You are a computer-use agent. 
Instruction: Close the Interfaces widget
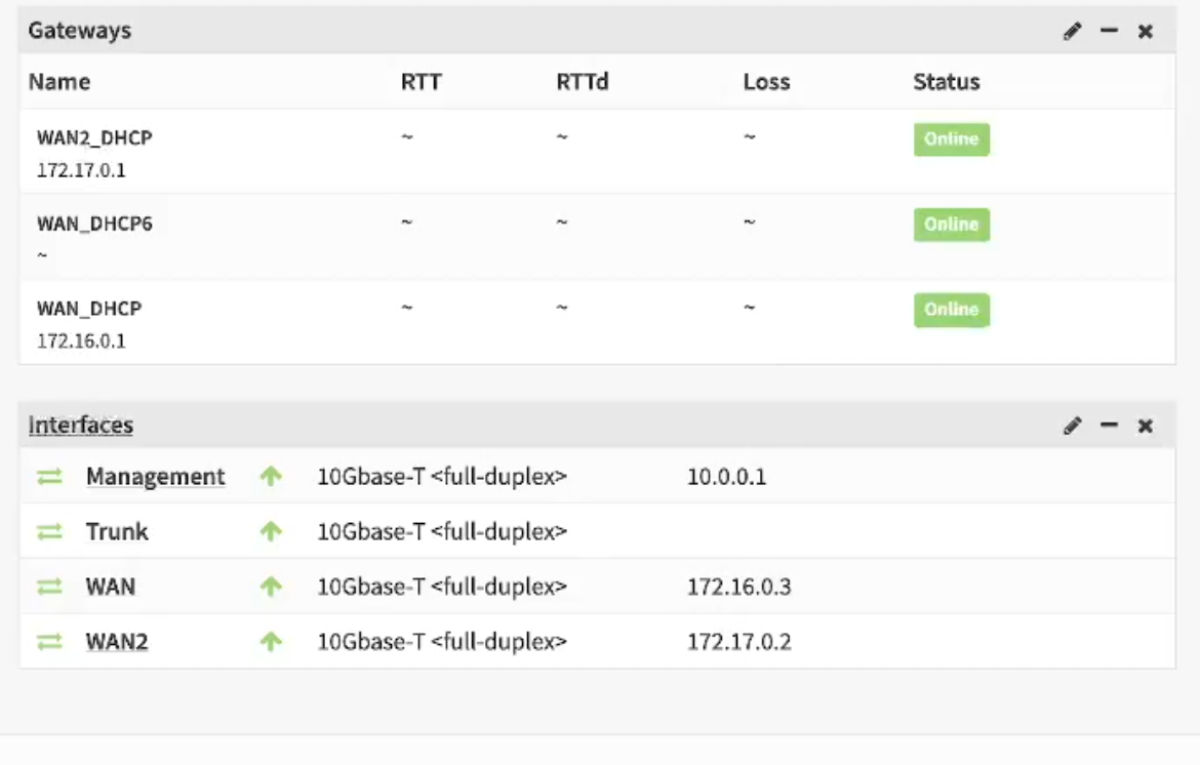[1145, 426]
